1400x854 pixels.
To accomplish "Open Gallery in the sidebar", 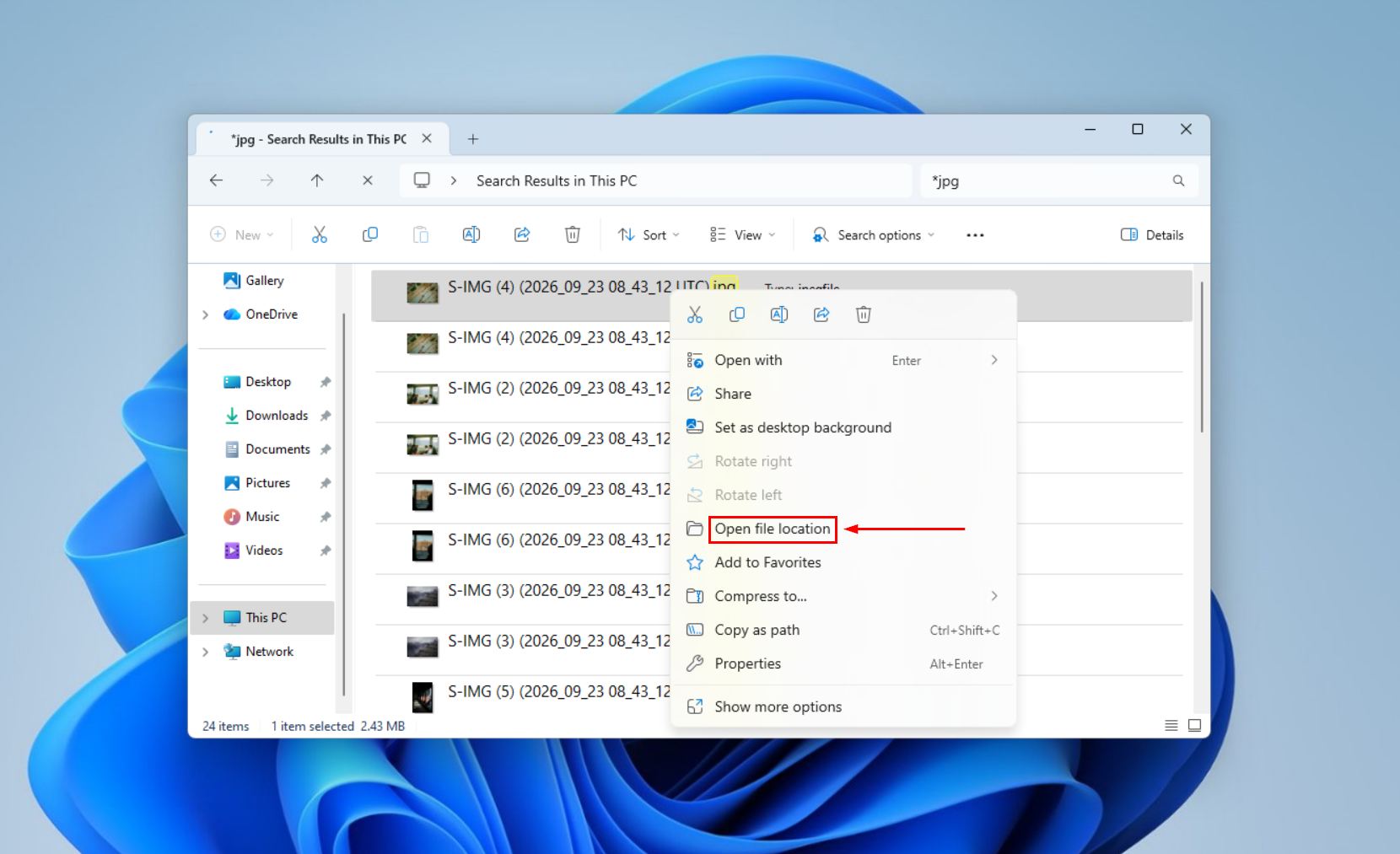I will pyautogui.click(x=264, y=281).
